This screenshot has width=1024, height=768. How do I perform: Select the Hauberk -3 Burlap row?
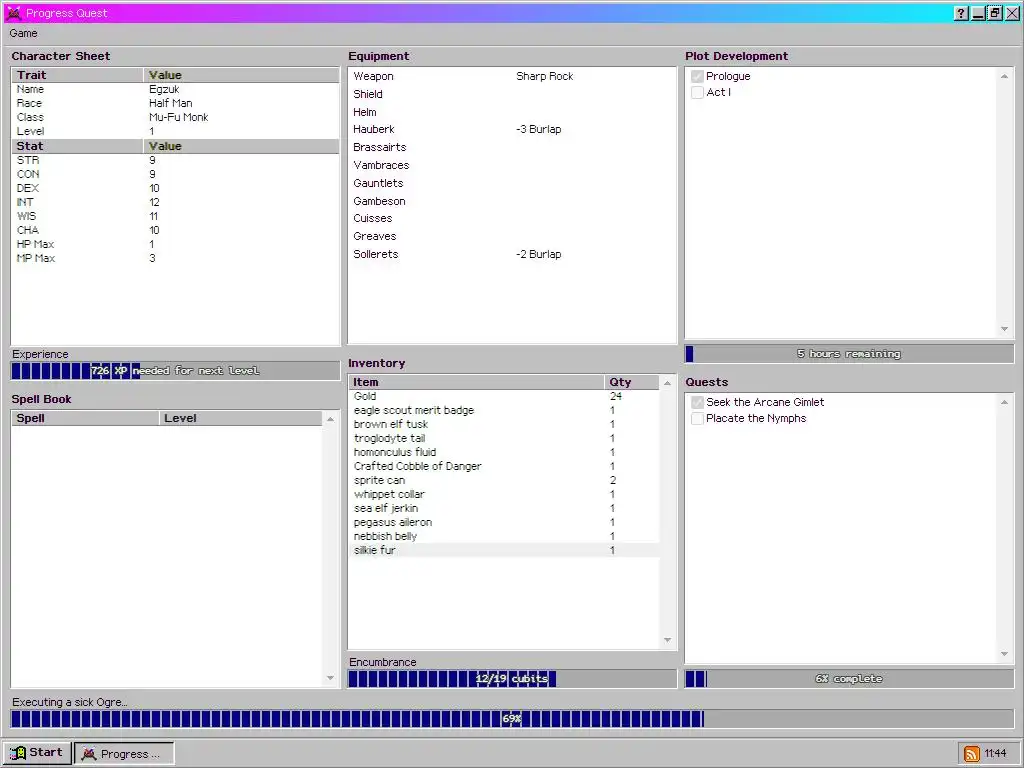coord(512,129)
